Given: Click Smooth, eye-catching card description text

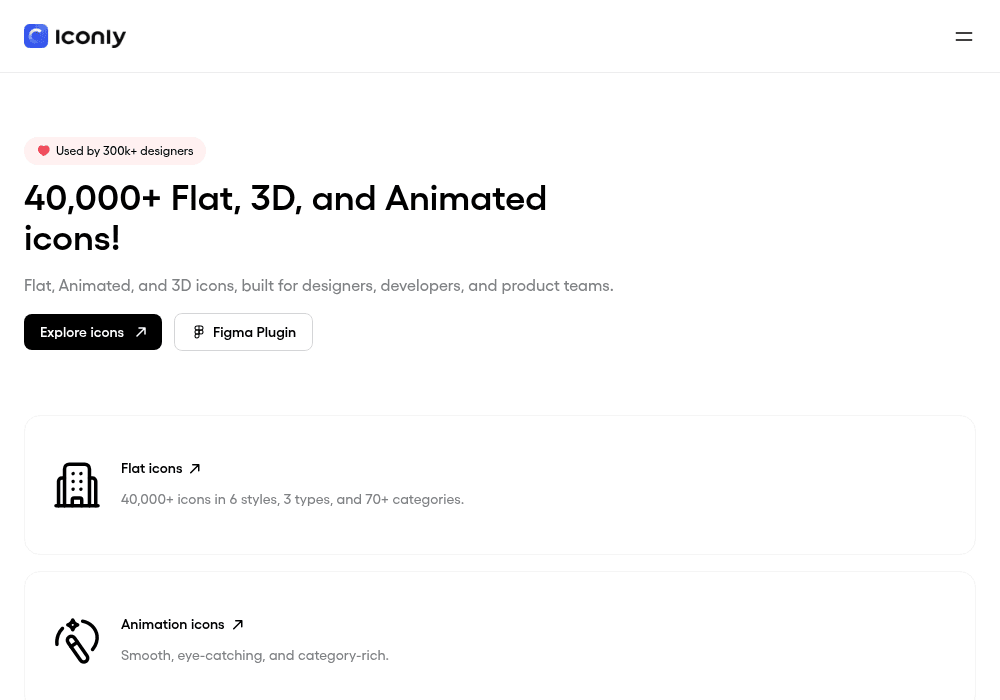Looking at the screenshot, I should point(255,655).
